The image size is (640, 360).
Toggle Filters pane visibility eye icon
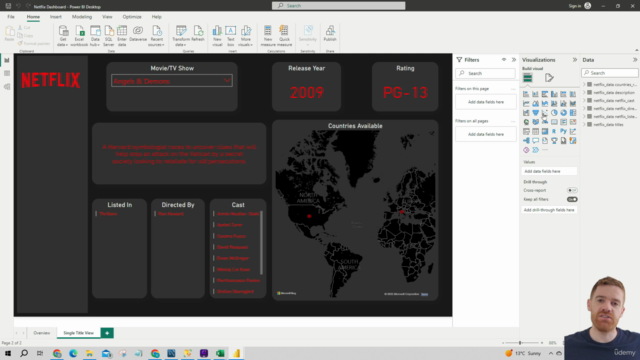(504, 60)
